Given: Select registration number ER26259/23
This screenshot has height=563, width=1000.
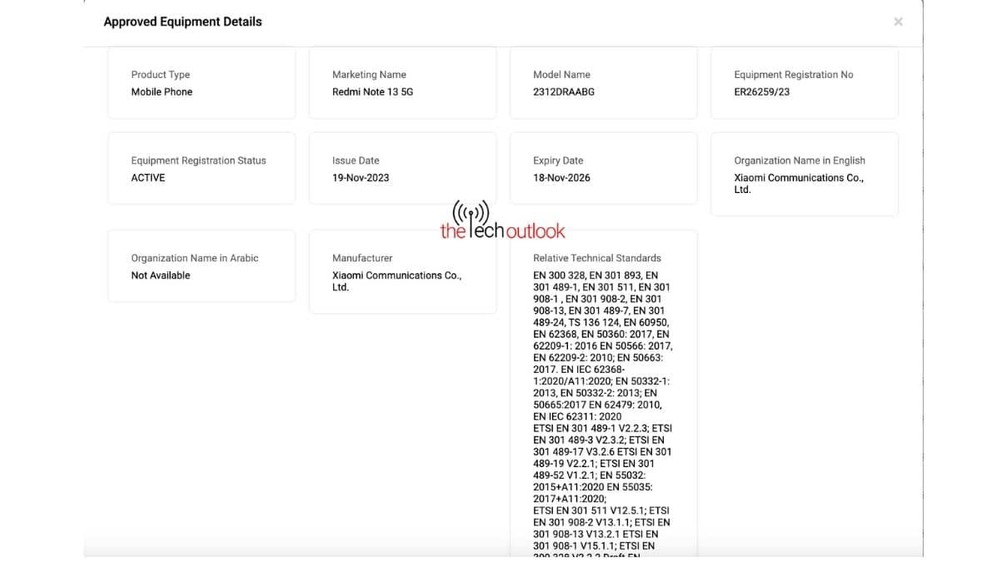Looking at the screenshot, I should tap(761, 92).
